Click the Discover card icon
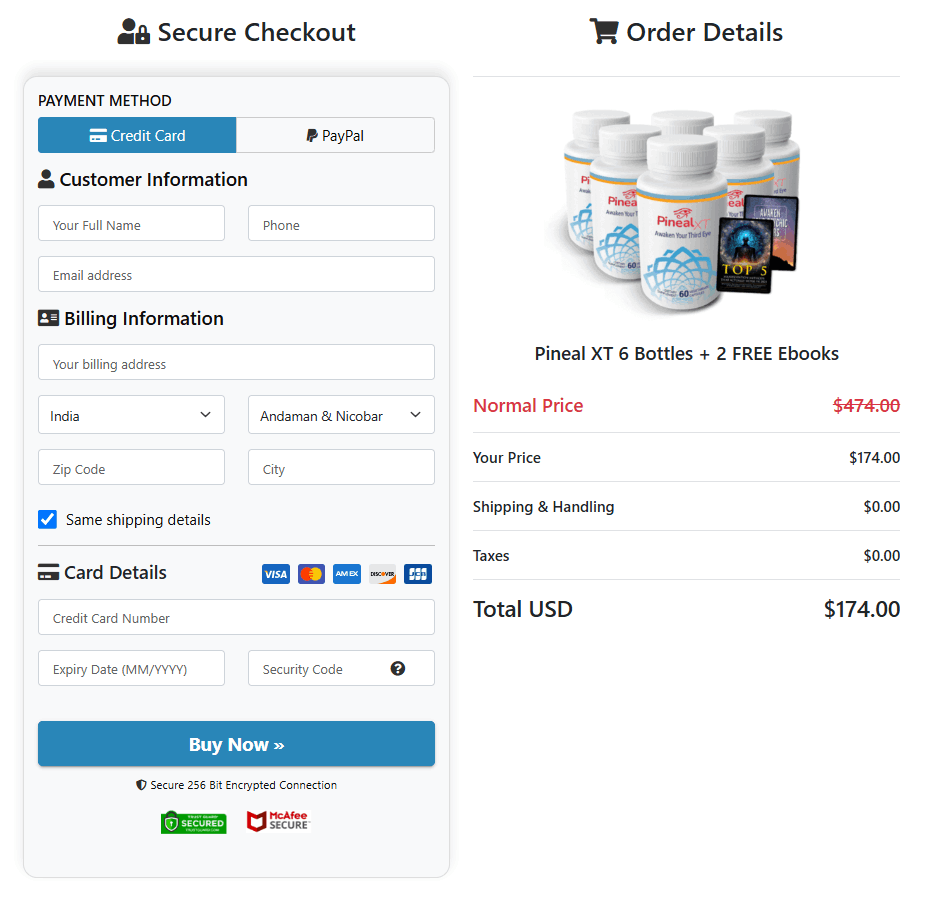 [x=382, y=574]
